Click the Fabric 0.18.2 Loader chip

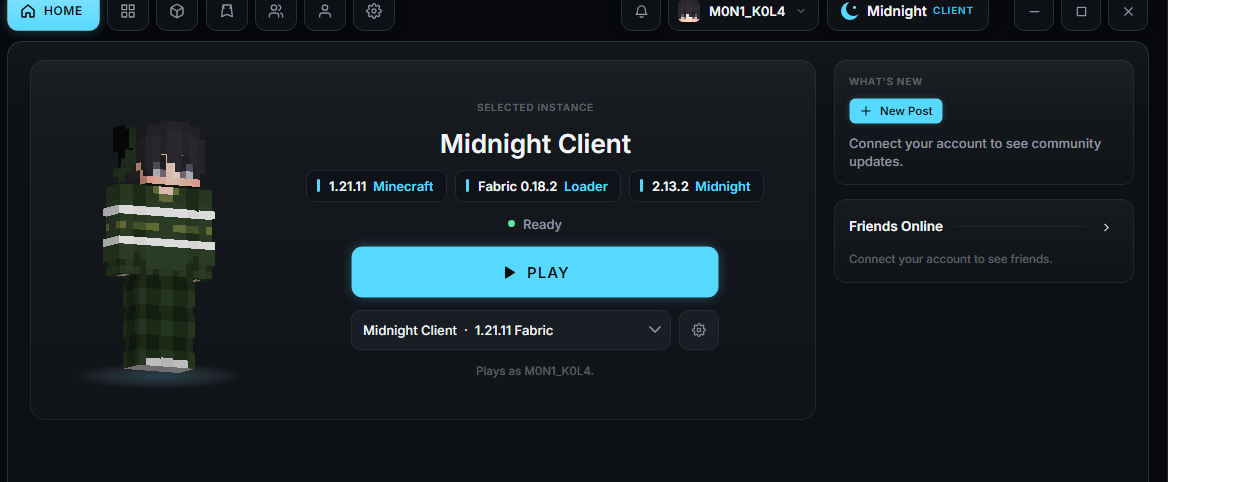click(538, 186)
